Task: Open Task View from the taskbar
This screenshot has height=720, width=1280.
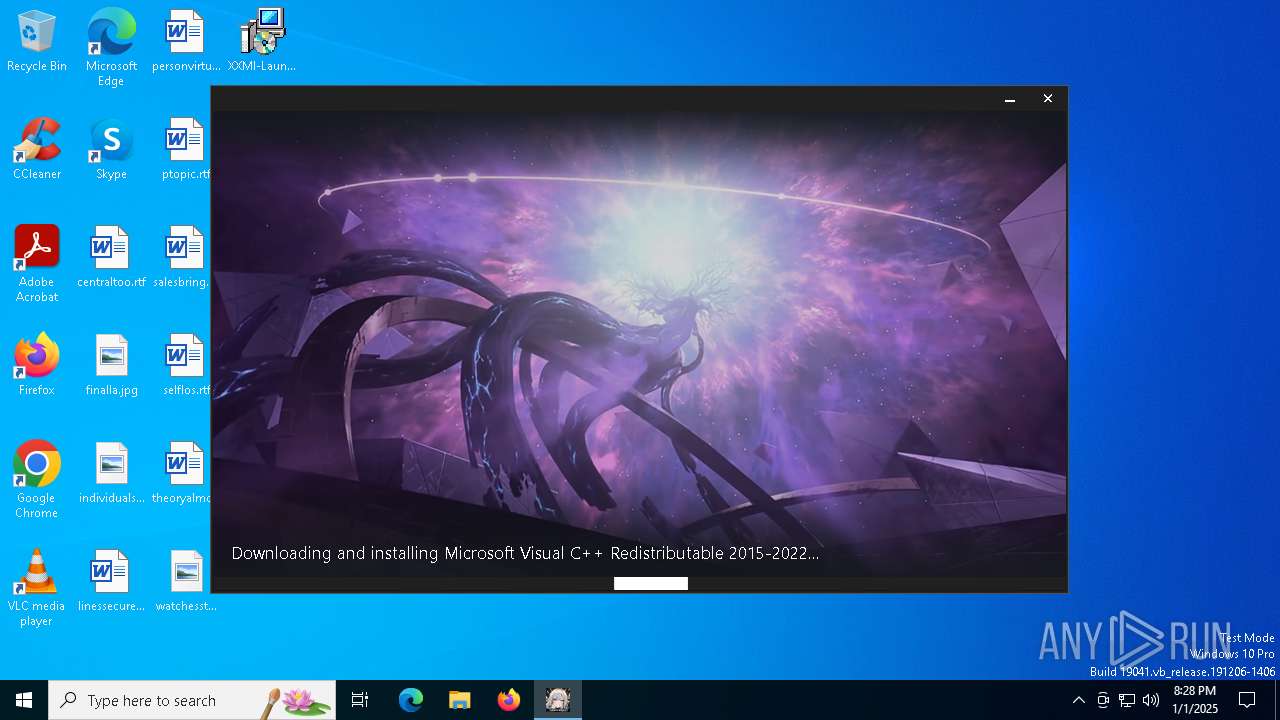Action: 360,700
